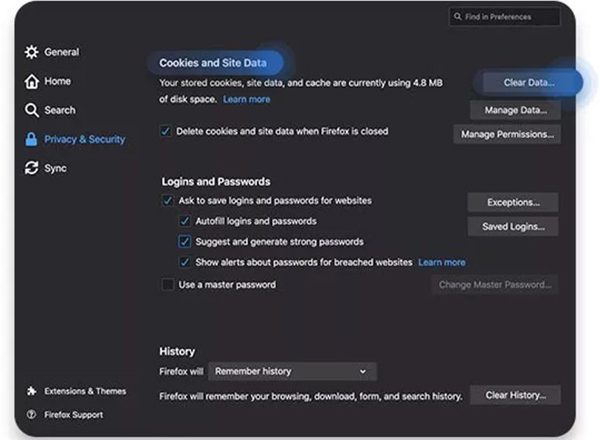The width and height of the screenshot is (600, 440).
Task: Open Learn more about cookie disk space
Action: click(246, 99)
